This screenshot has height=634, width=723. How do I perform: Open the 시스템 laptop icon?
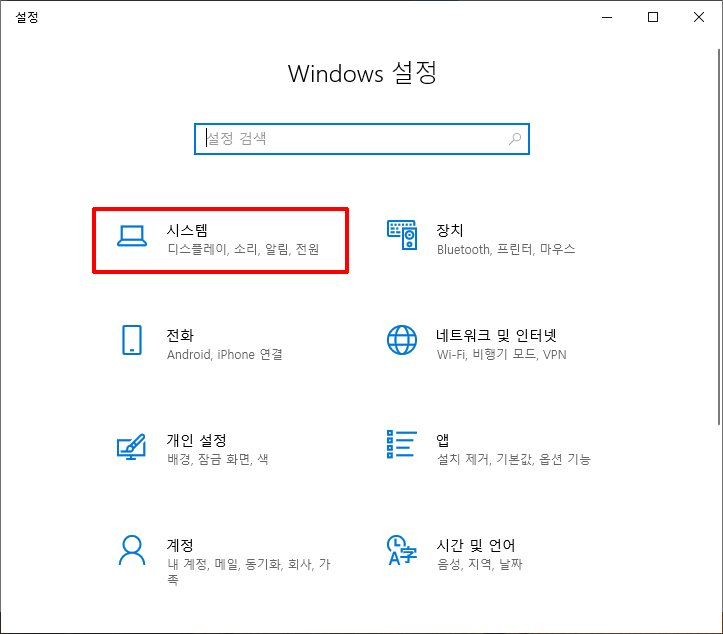pyautogui.click(x=132, y=236)
